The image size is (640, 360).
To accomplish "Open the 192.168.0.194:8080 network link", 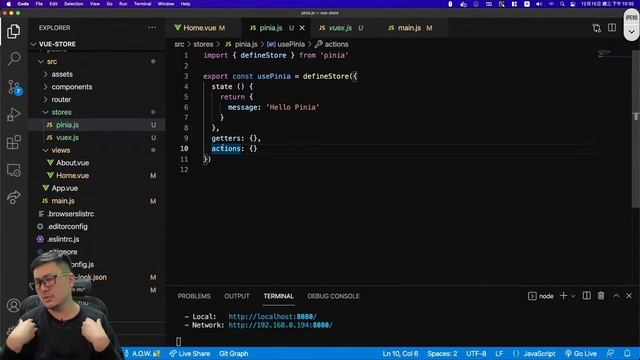I will [x=280, y=325].
